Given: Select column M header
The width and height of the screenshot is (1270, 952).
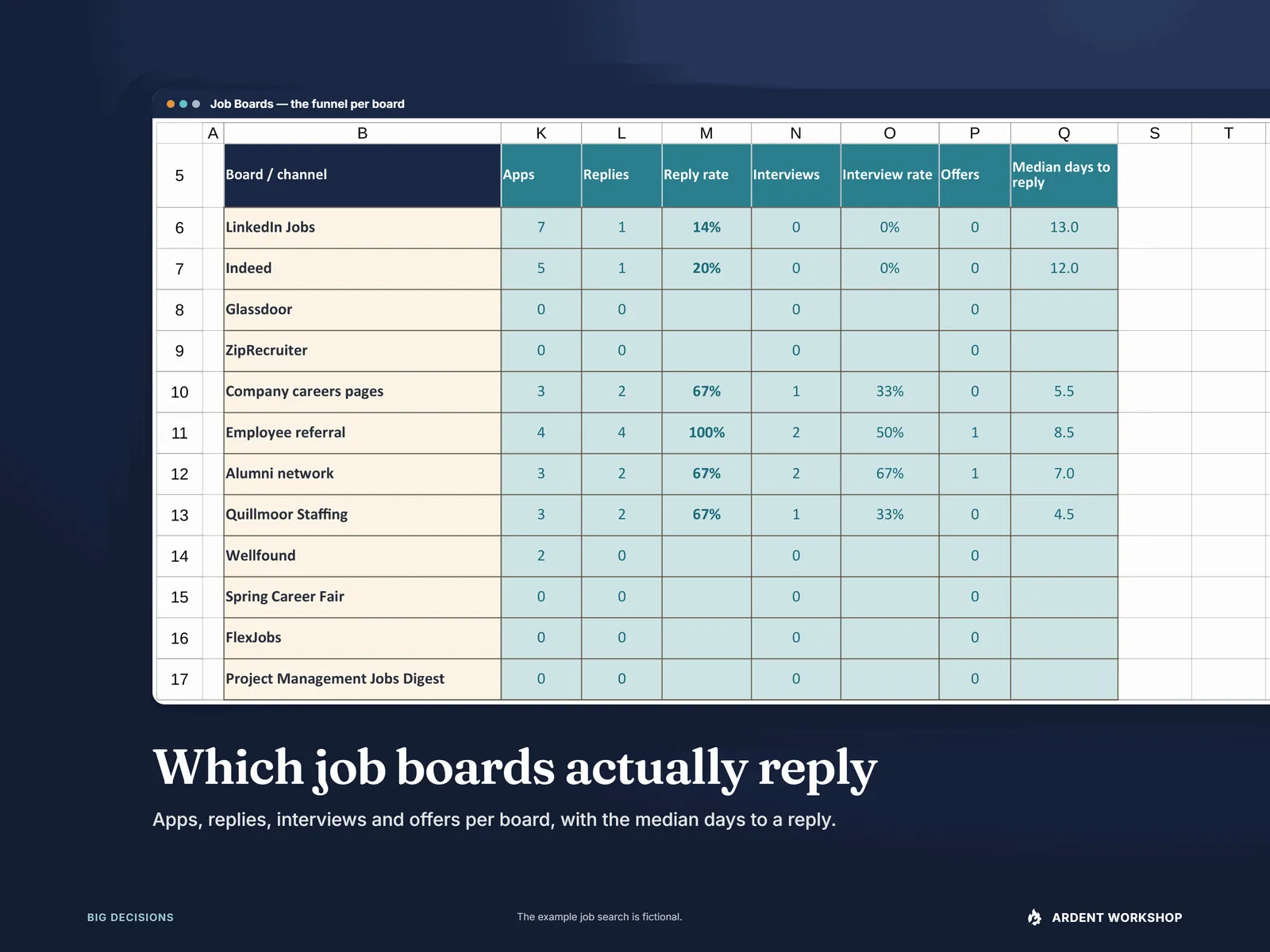Looking at the screenshot, I should click(706, 133).
